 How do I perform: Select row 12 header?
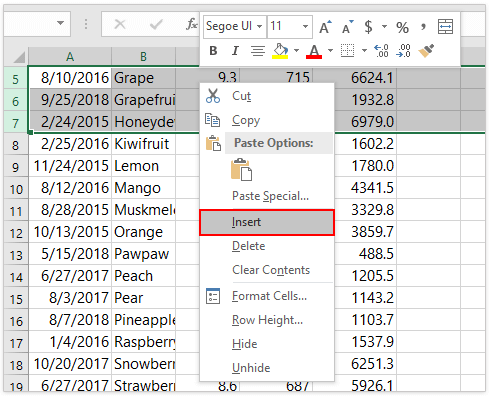[x=16, y=232]
